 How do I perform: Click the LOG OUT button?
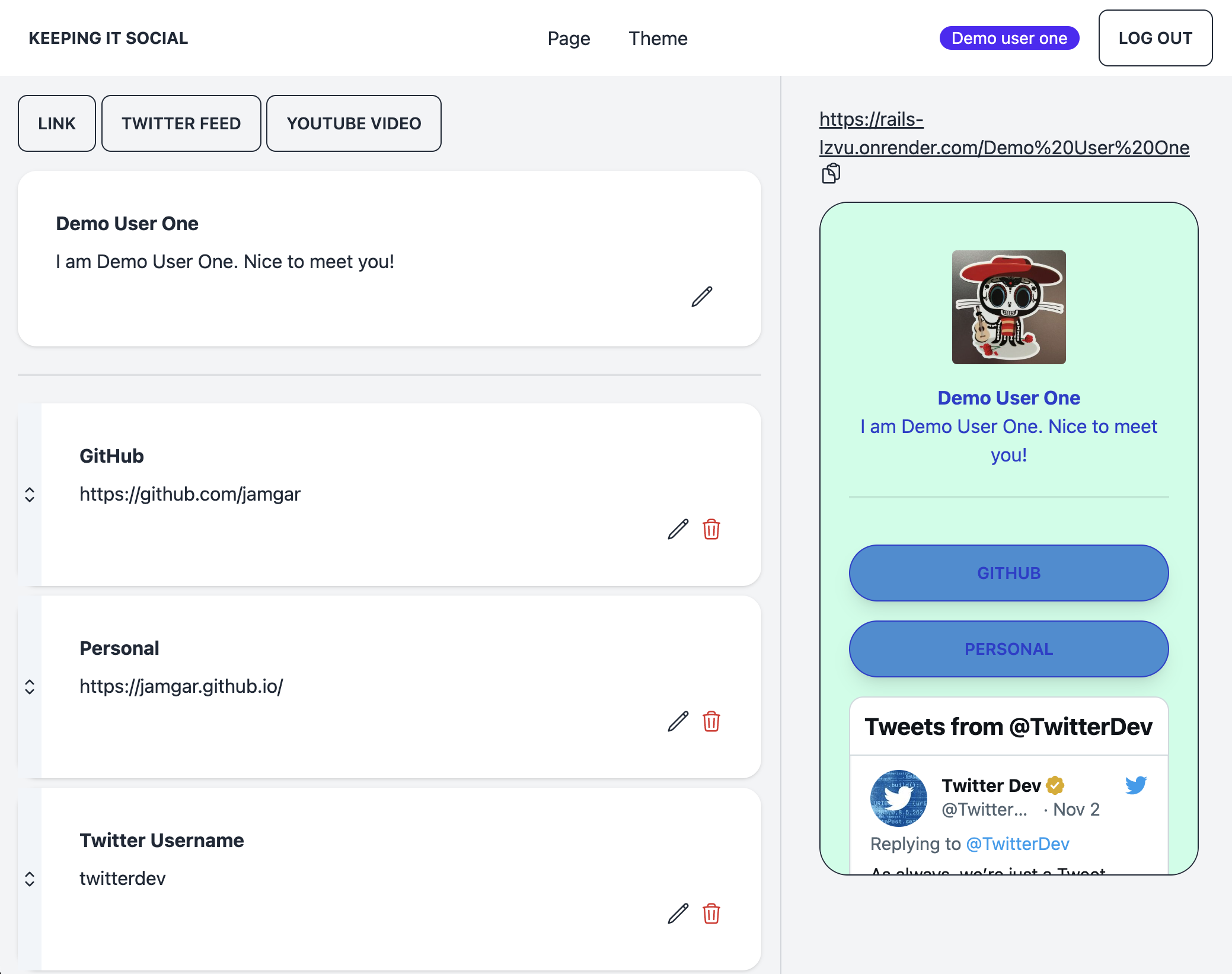(x=1155, y=39)
